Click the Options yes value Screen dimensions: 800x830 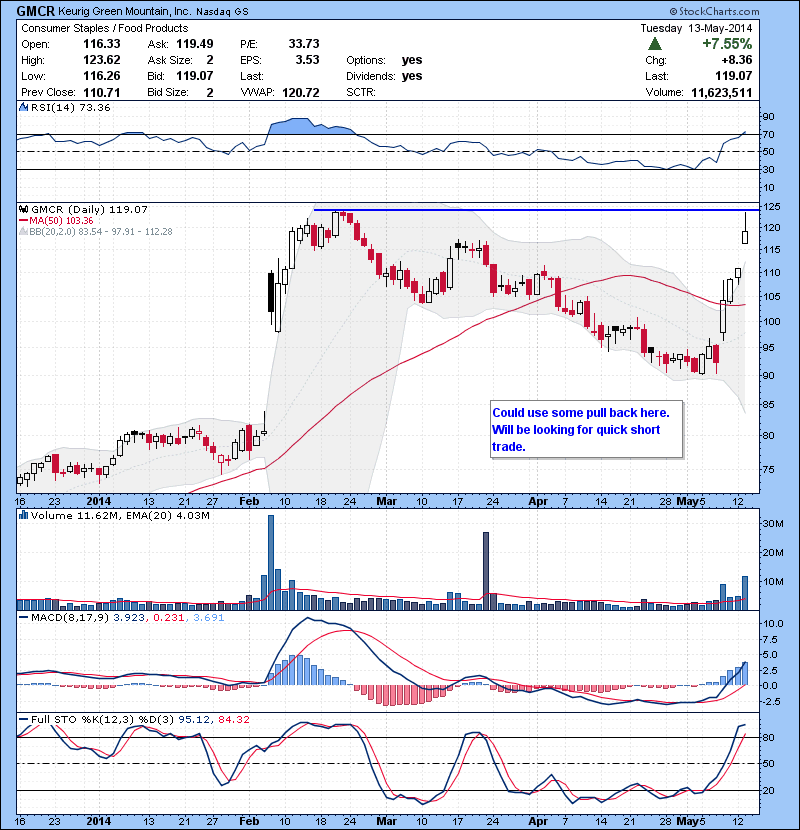pos(412,60)
